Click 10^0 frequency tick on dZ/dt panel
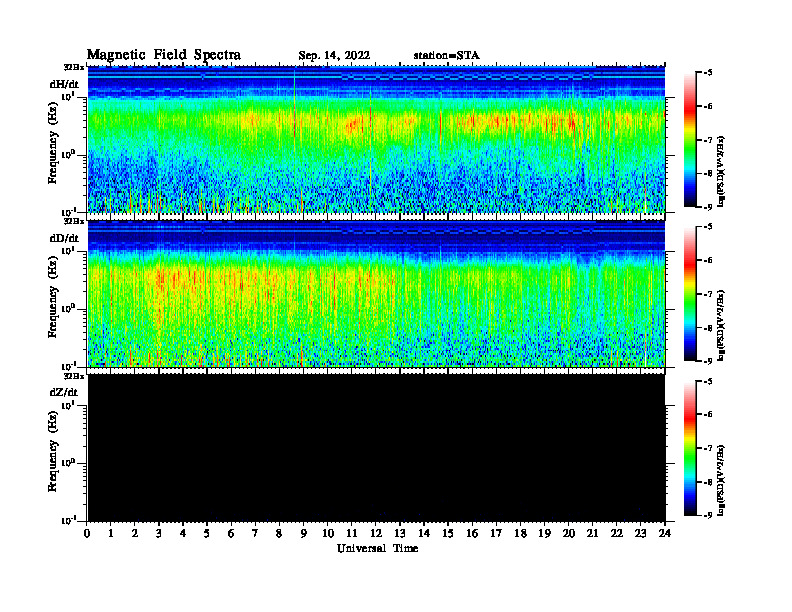Image resolution: width=792 pixels, height=612 pixels. 68,463
